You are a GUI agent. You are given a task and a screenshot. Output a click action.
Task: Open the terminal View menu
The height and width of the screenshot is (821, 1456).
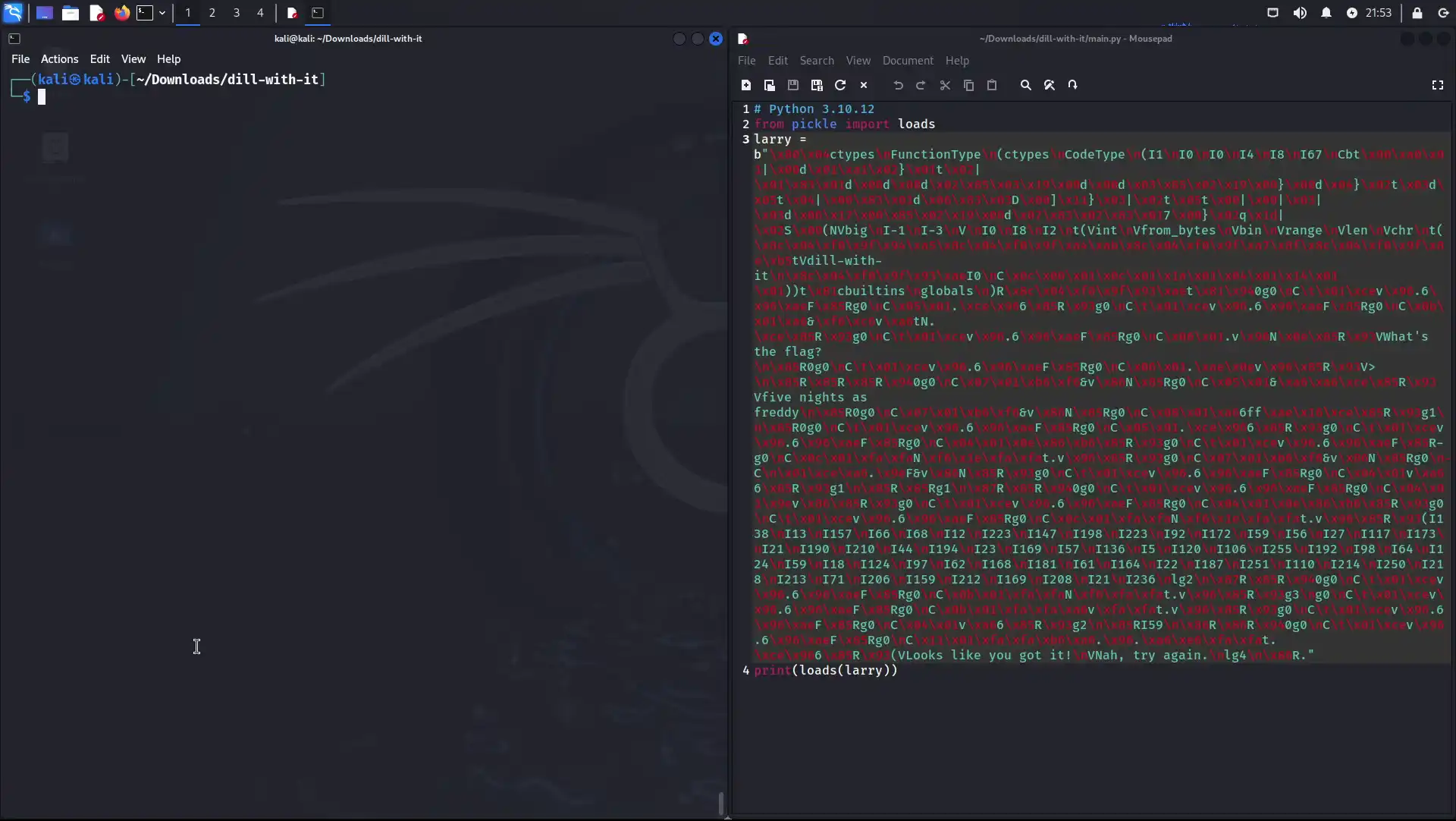[133, 59]
